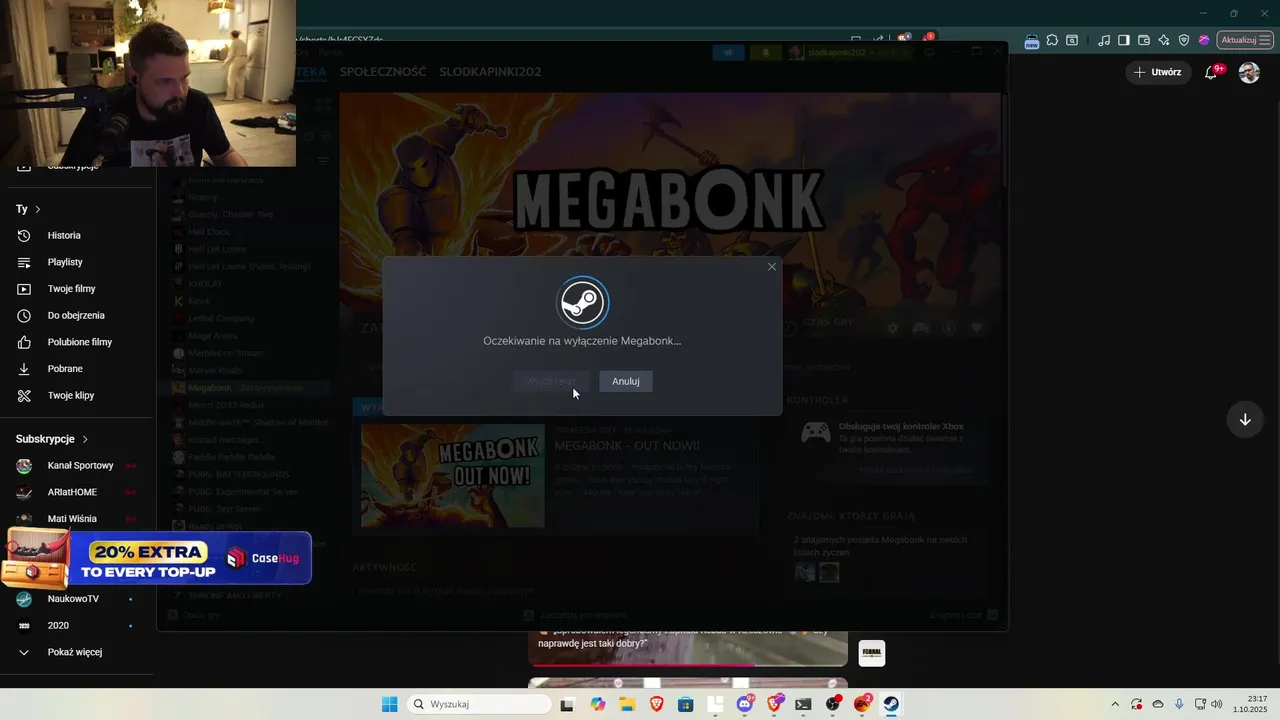Open Megabonk Out Now news thumbnail
This screenshot has height=720, width=1280.
(x=453, y=476)
